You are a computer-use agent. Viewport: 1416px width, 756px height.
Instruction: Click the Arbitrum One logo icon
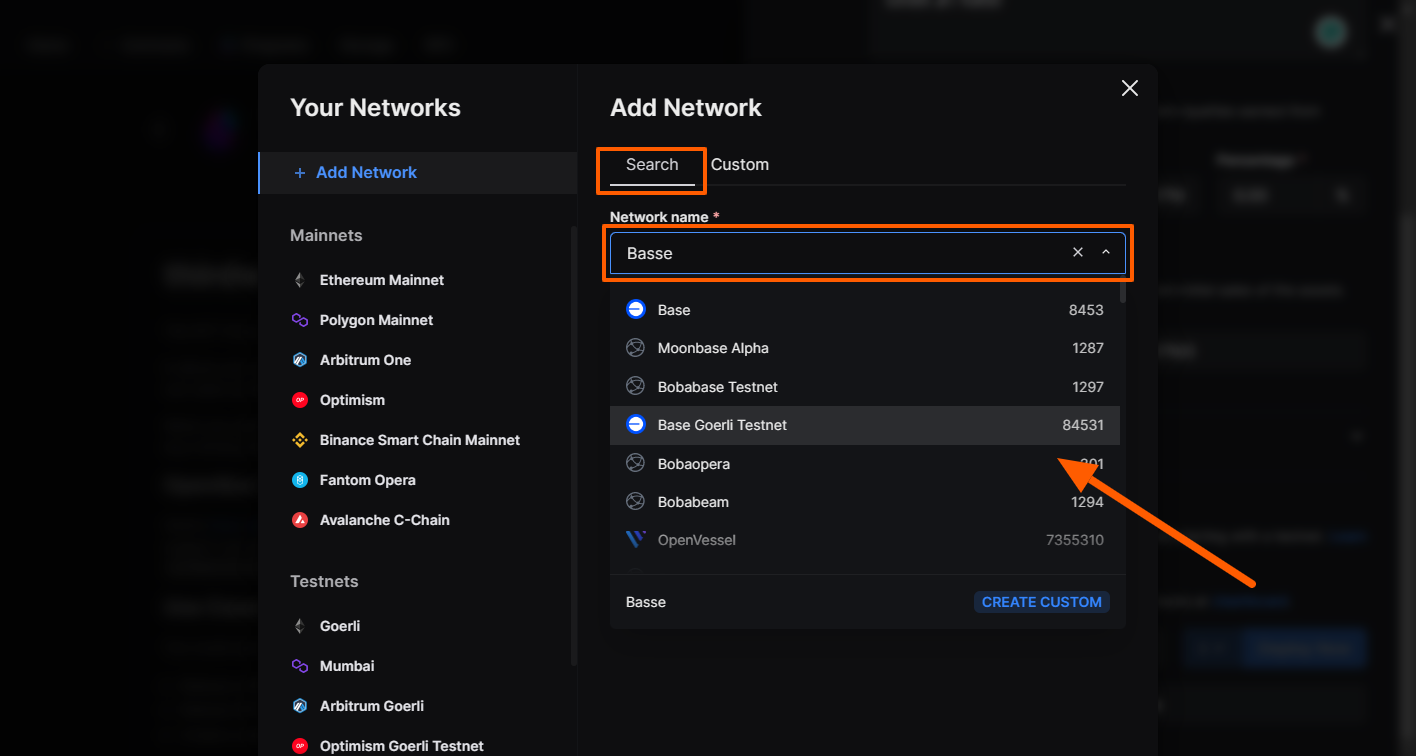(299, 360)
